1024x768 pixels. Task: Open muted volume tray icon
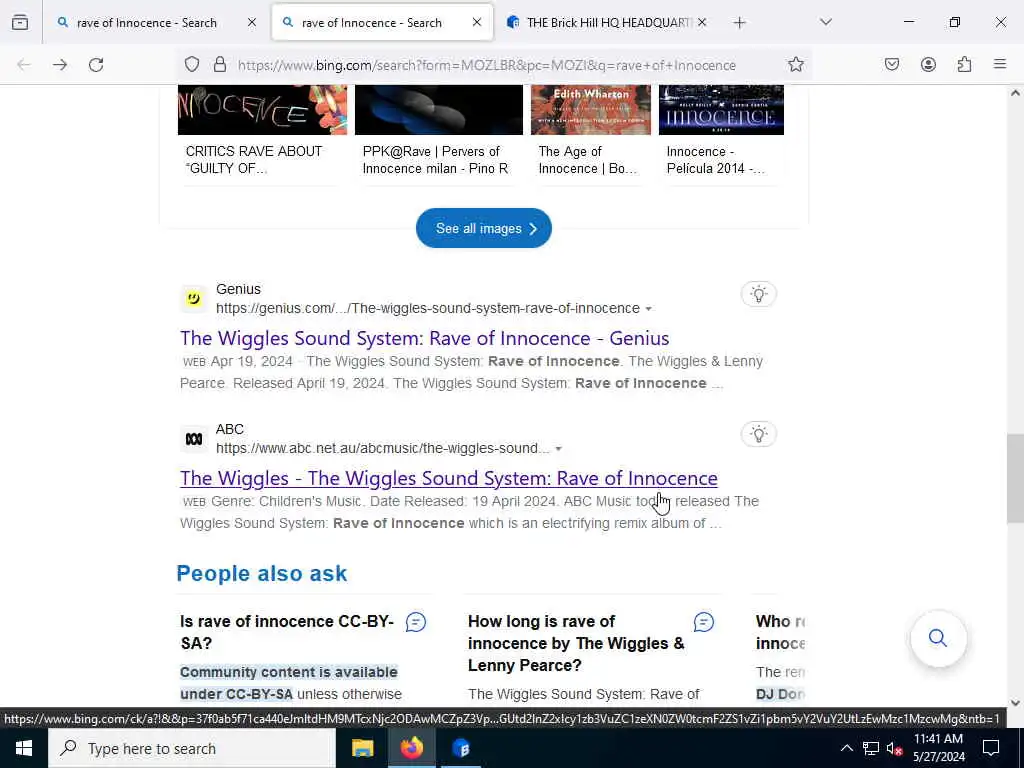pyautogui.click(x=894, y=748)
